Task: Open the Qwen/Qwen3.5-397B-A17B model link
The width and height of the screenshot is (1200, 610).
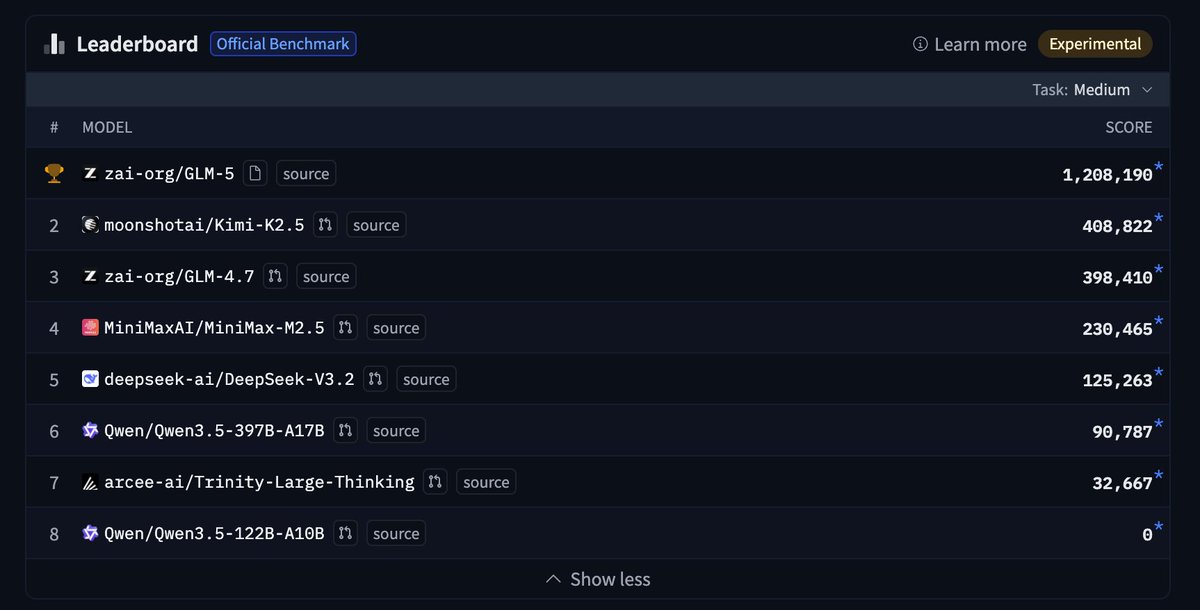Action: 214,431
